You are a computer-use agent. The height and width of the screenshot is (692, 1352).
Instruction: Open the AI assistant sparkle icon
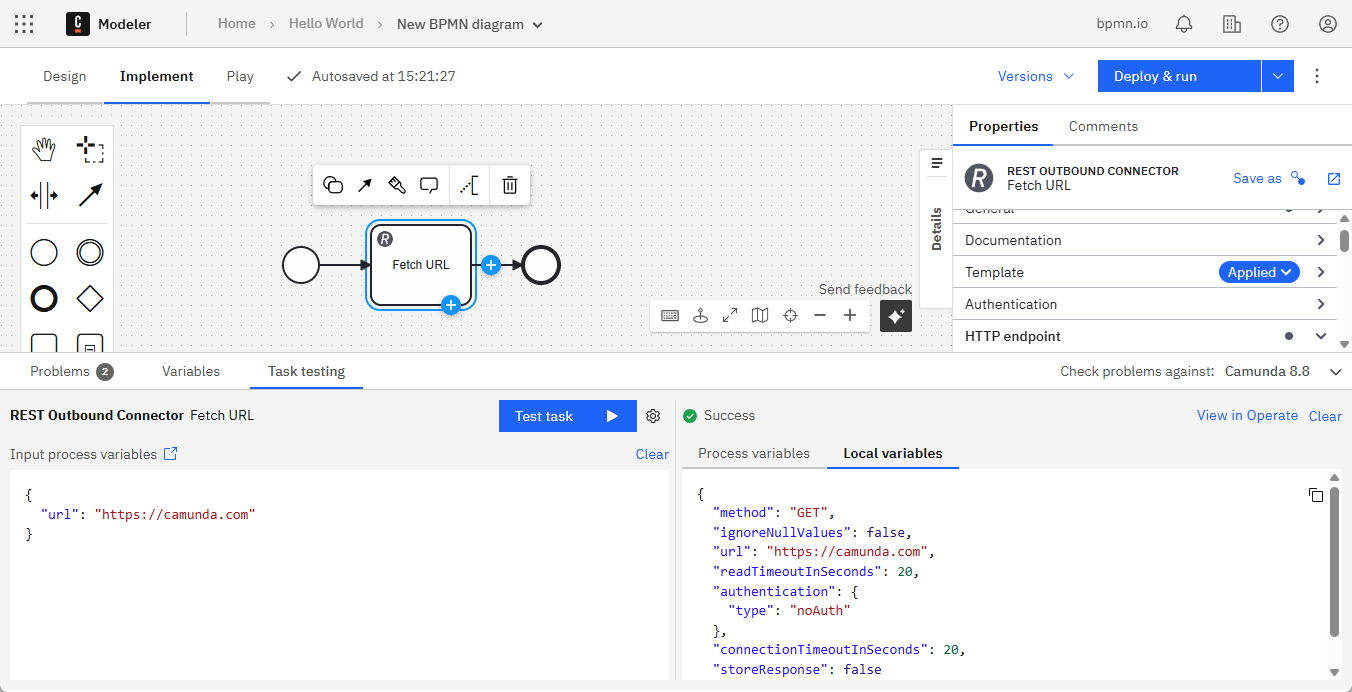[x=895, y=315]
